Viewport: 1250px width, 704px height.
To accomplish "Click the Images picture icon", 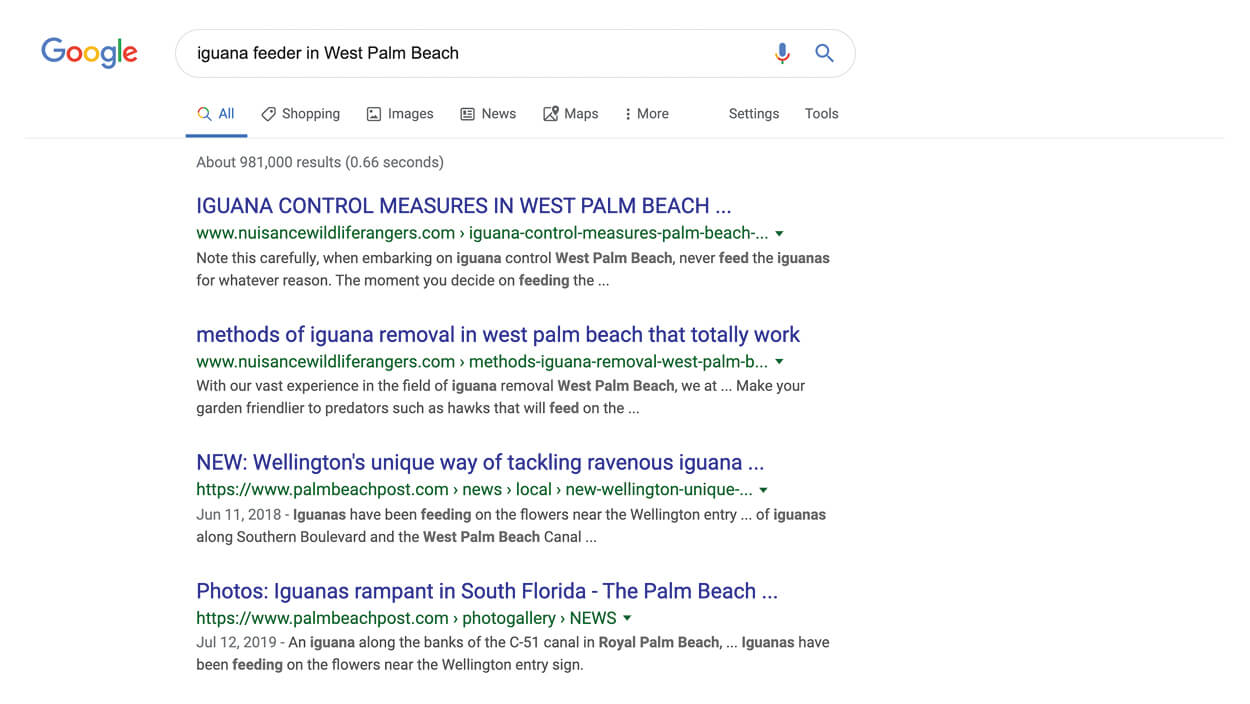I will point(374,114).
